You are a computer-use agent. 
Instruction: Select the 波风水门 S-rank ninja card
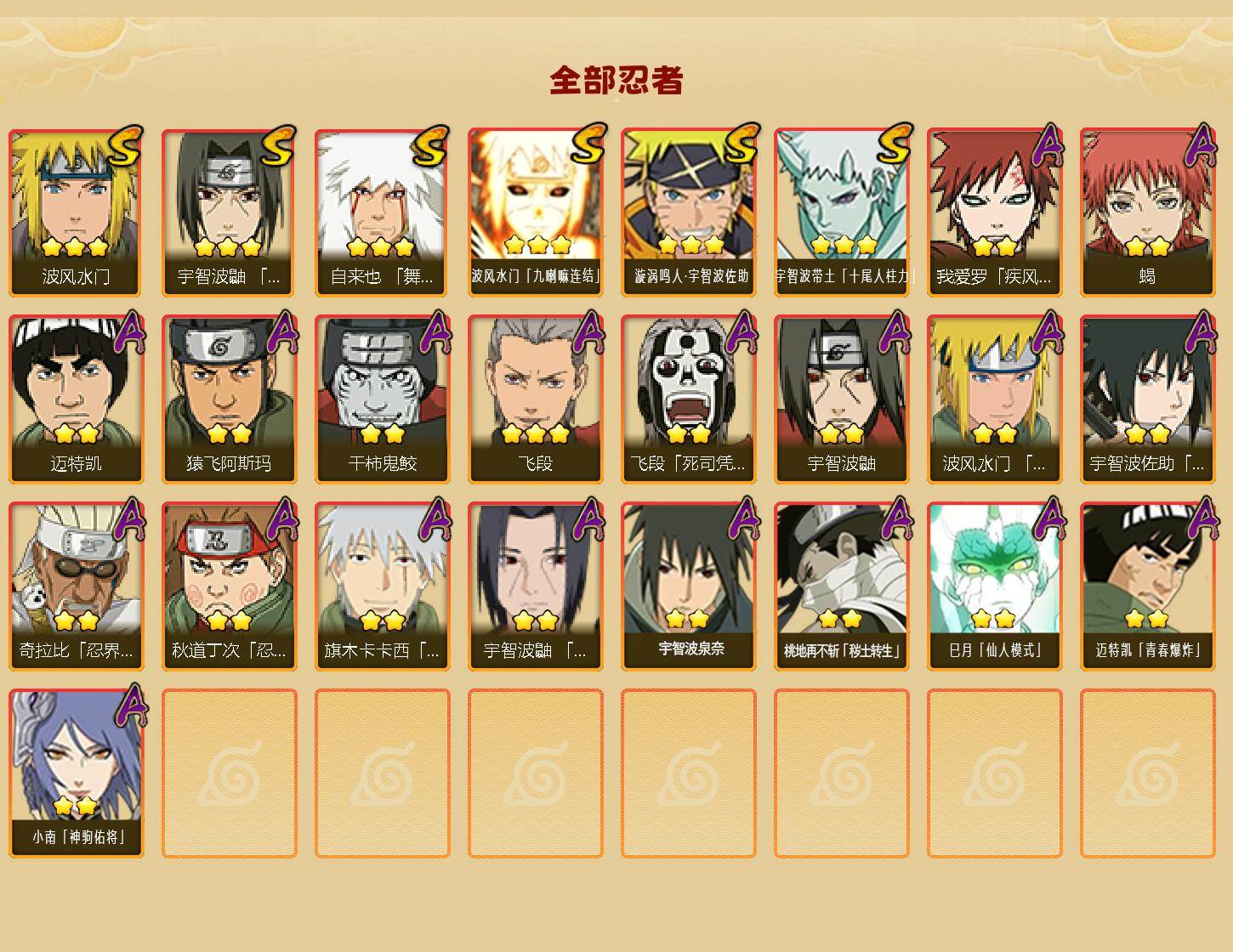tap(77, 212)
